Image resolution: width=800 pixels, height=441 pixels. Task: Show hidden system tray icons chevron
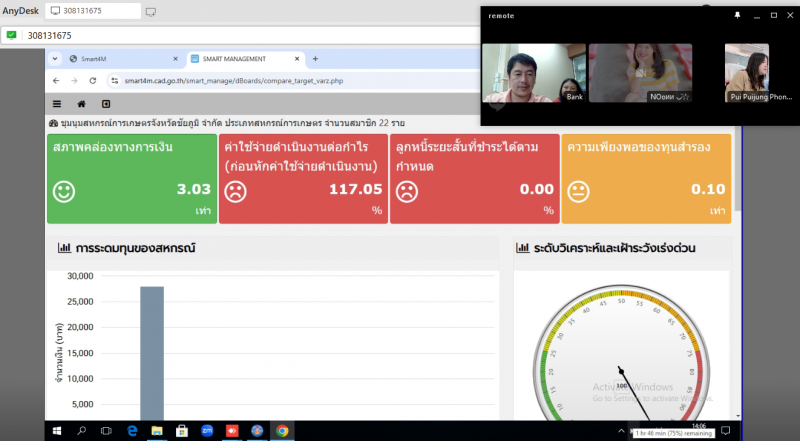621,431
